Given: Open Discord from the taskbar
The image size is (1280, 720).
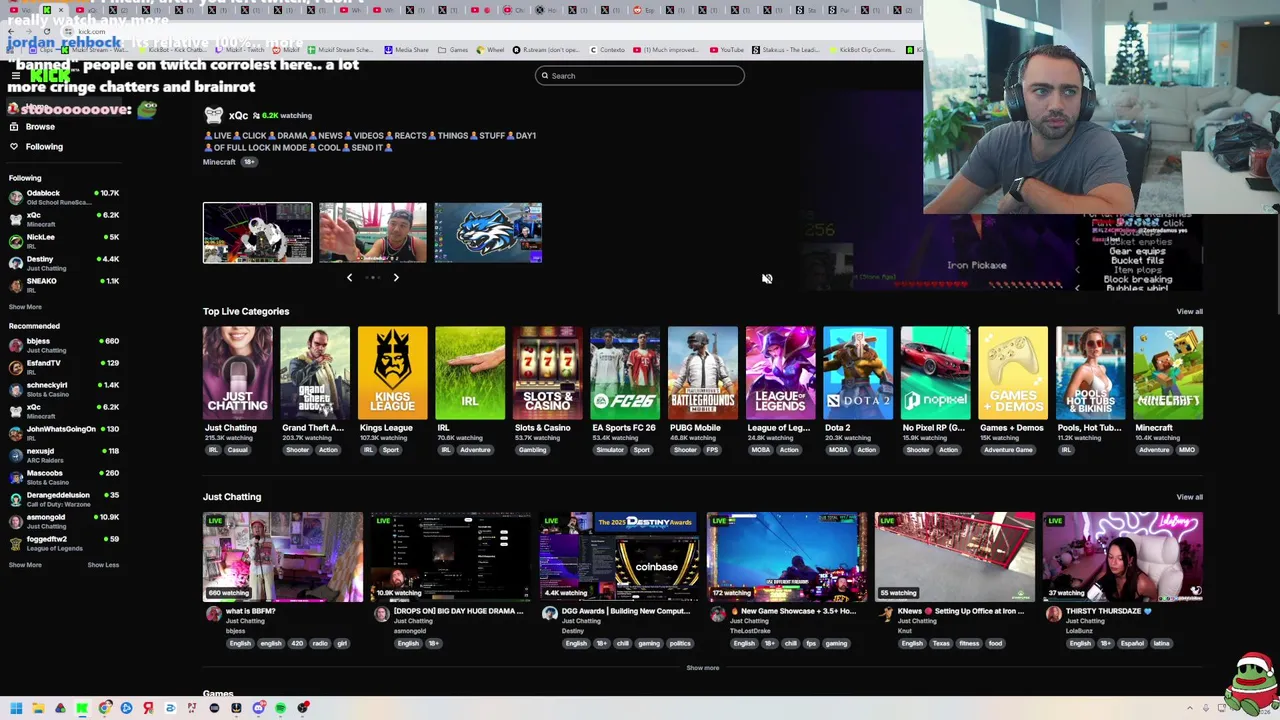Looking at the screenshot, I should click(x=258, y=708).
